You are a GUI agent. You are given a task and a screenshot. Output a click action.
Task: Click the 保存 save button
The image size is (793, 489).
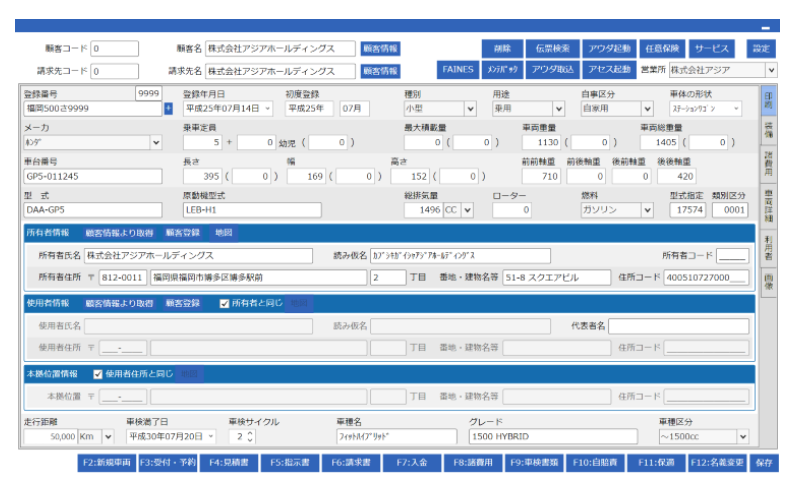(764, 464)
